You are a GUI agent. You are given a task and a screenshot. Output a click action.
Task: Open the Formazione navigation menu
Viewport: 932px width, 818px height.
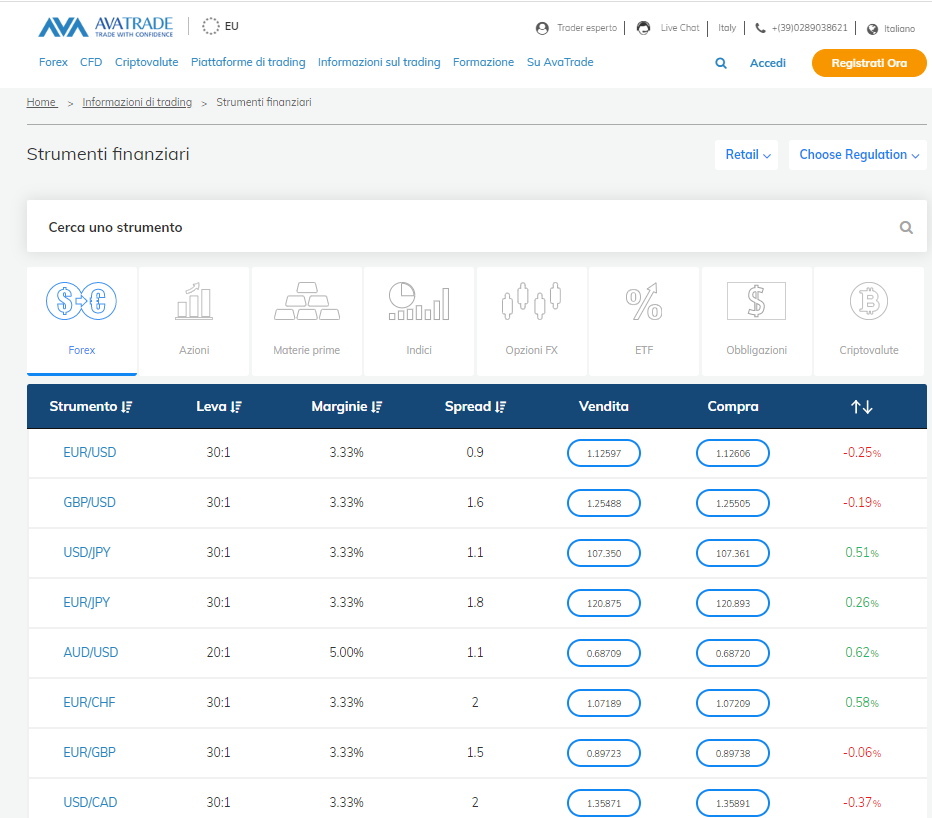483,62
